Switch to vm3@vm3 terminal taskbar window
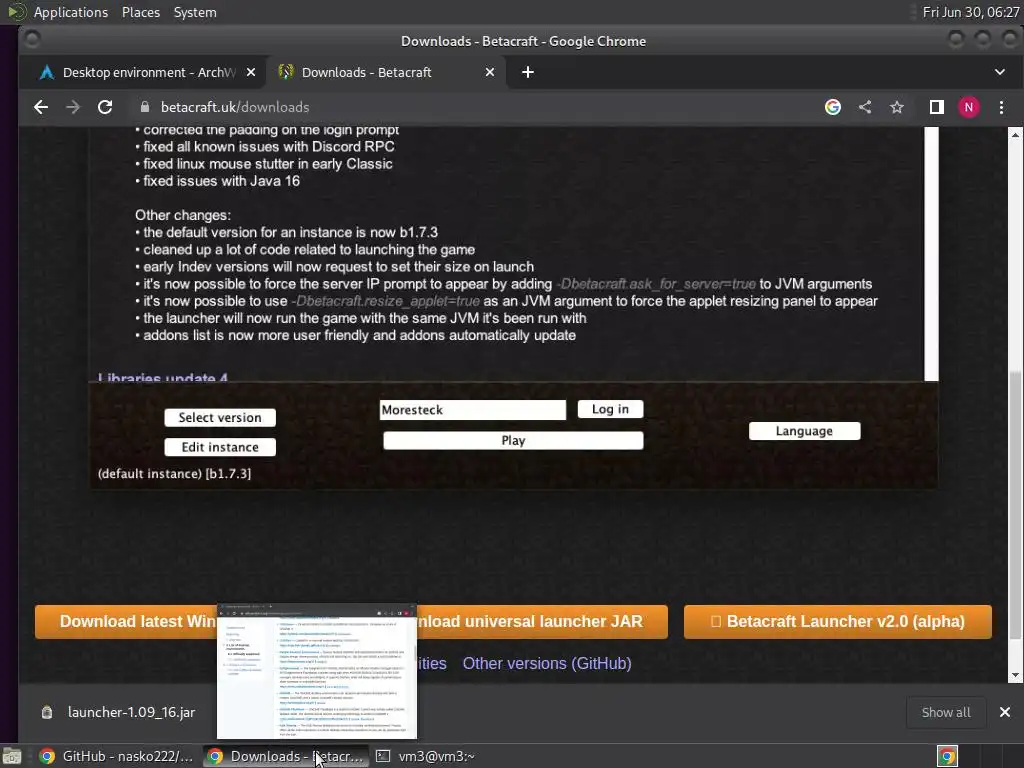Viewport: 1024px width, 768px height. pyautogui.click(x=426, y=756)
